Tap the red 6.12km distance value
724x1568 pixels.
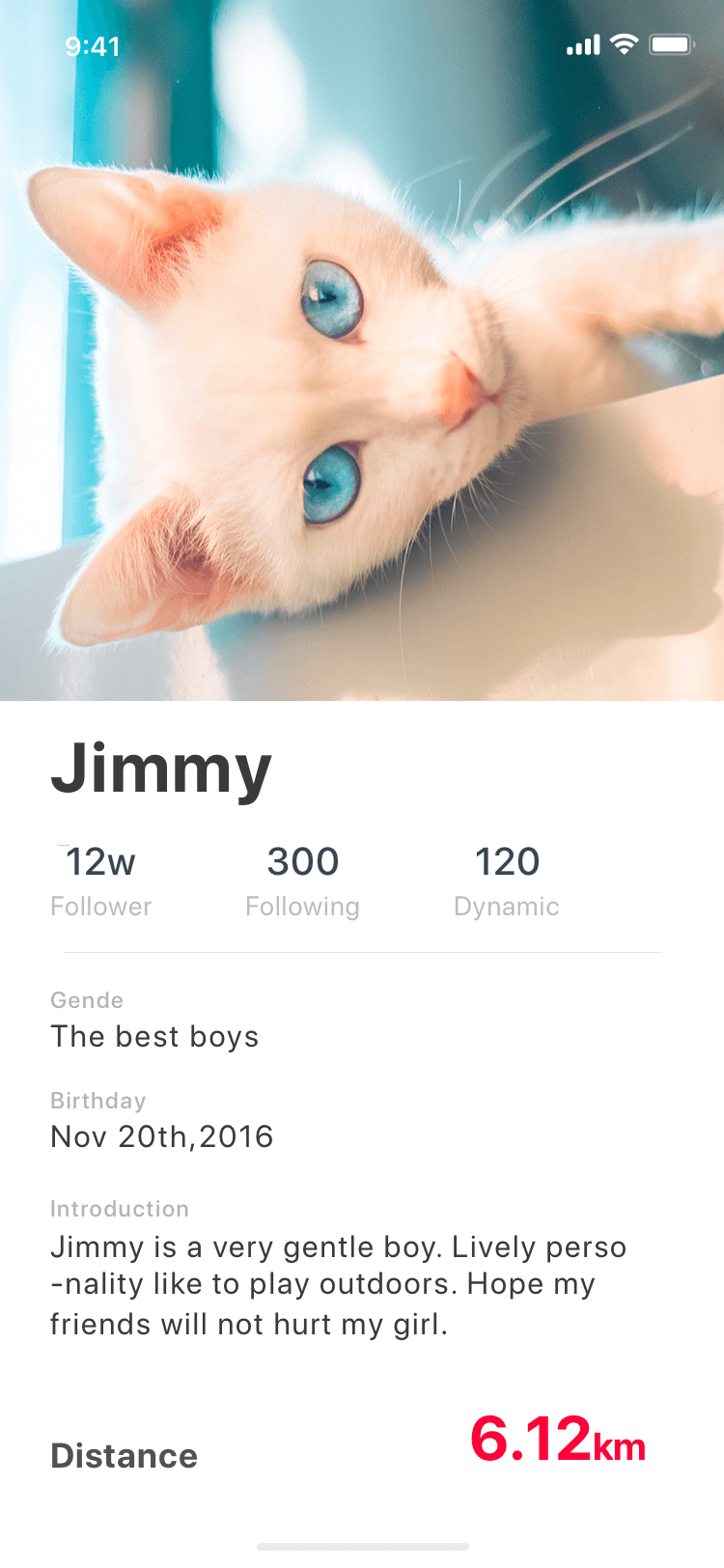point(558,1440)
